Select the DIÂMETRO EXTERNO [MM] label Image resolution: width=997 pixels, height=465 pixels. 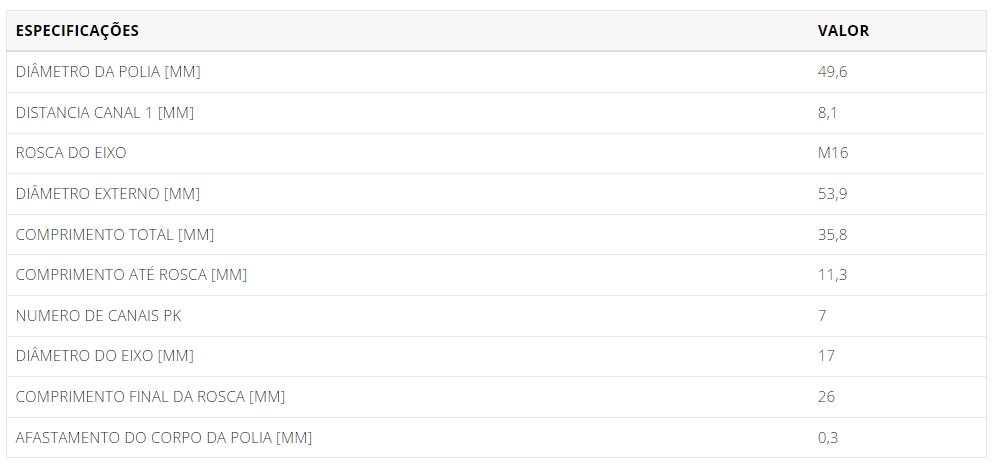(108, 194)
